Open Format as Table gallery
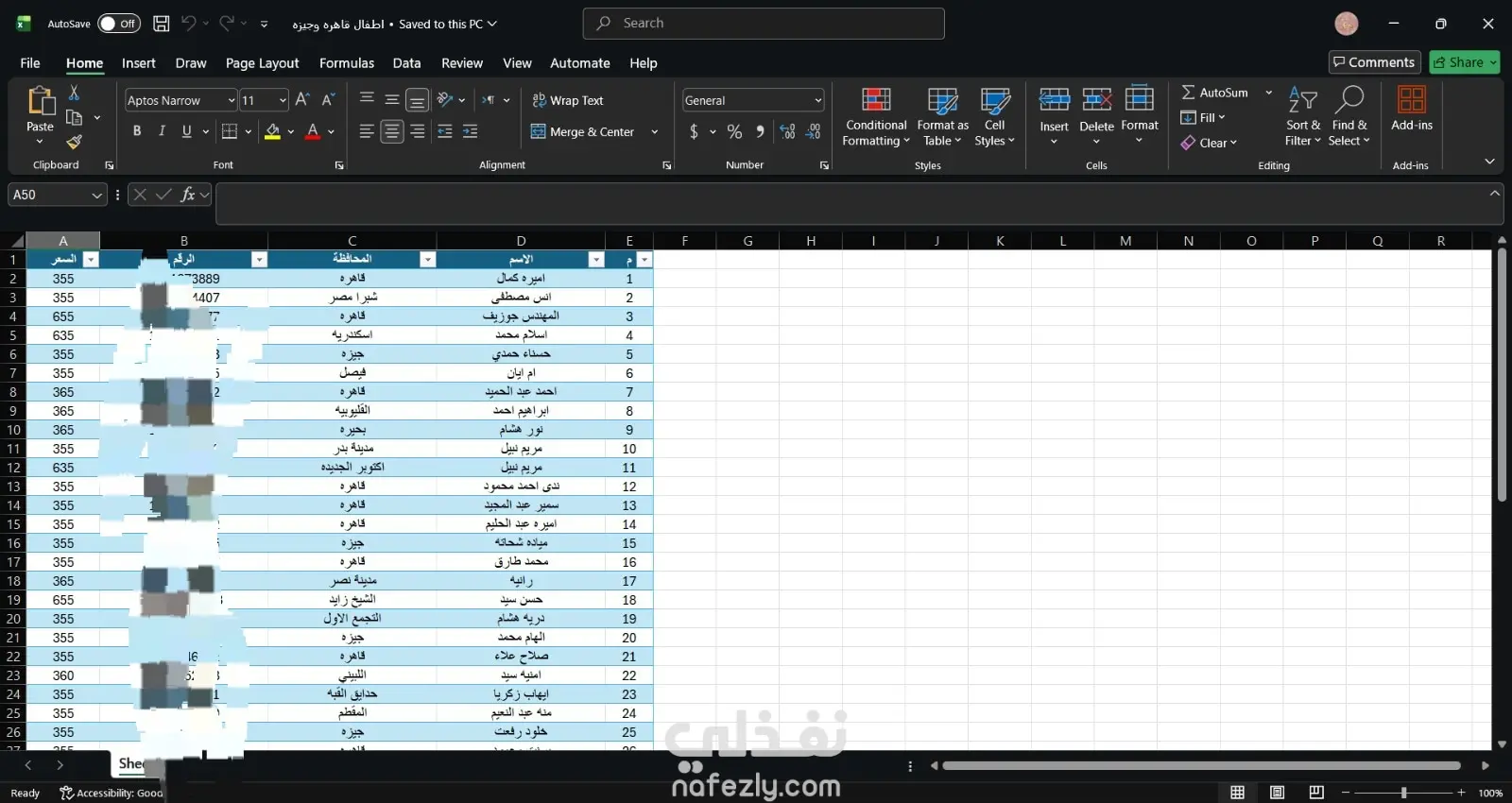Viewport: 1512px width, 803px height. pos(942,117)
